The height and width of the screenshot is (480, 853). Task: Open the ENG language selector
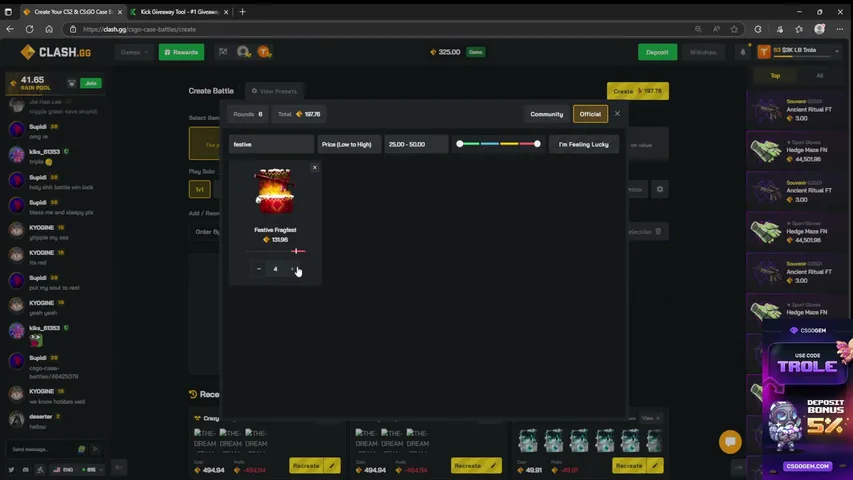pyautogui.click(x=63, y=469)
